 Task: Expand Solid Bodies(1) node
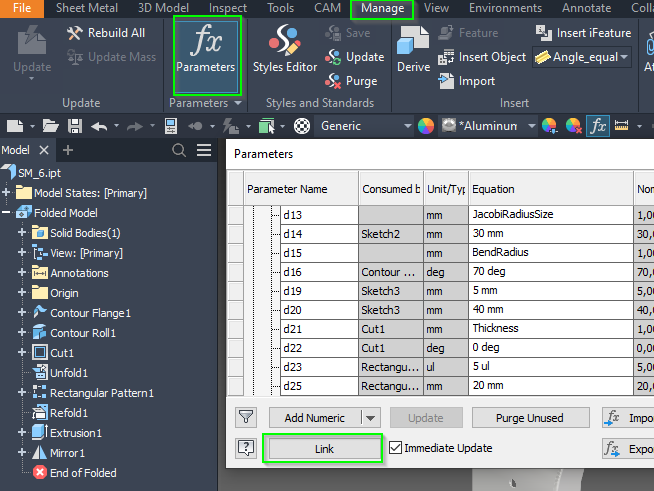[x=22, y=233]
